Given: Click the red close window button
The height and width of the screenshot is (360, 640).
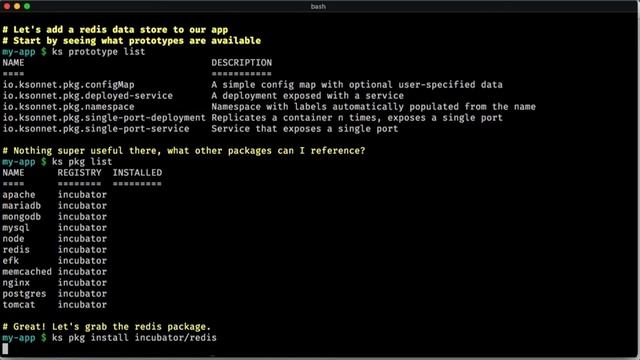Looking at the screenshot, I should point(7,6).
